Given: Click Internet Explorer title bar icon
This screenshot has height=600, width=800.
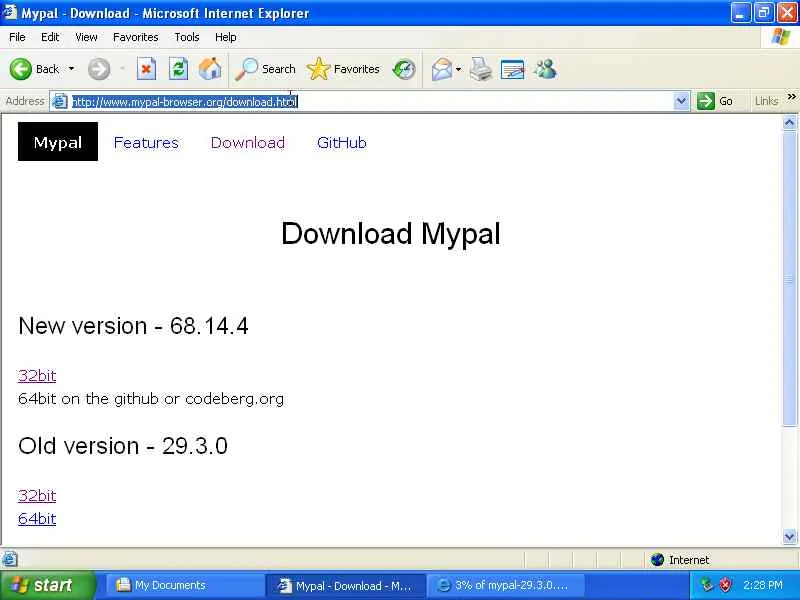Looking at the screenshot, I should (x=10, y=12).
